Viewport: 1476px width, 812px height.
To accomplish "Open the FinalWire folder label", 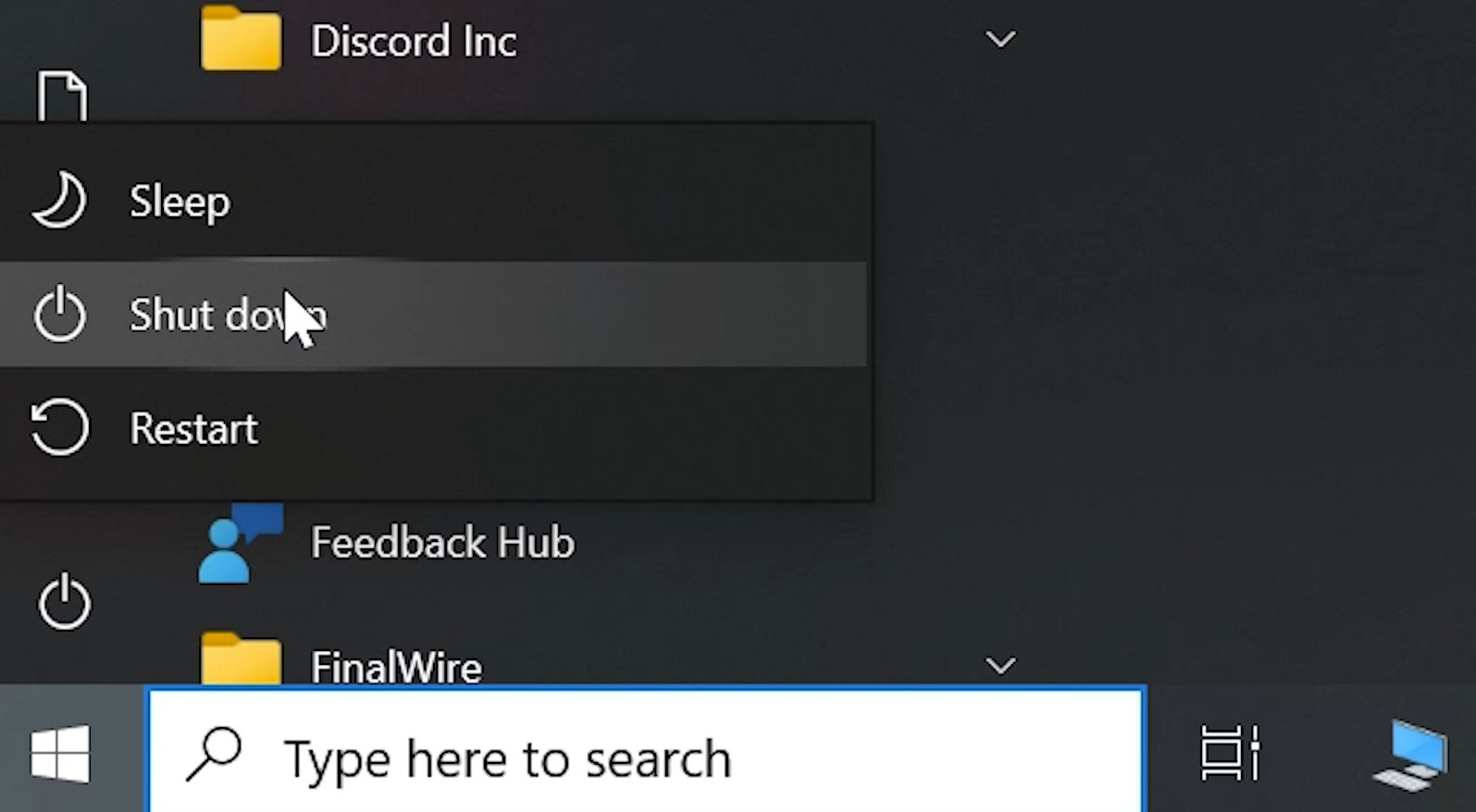I will point(396,667).
